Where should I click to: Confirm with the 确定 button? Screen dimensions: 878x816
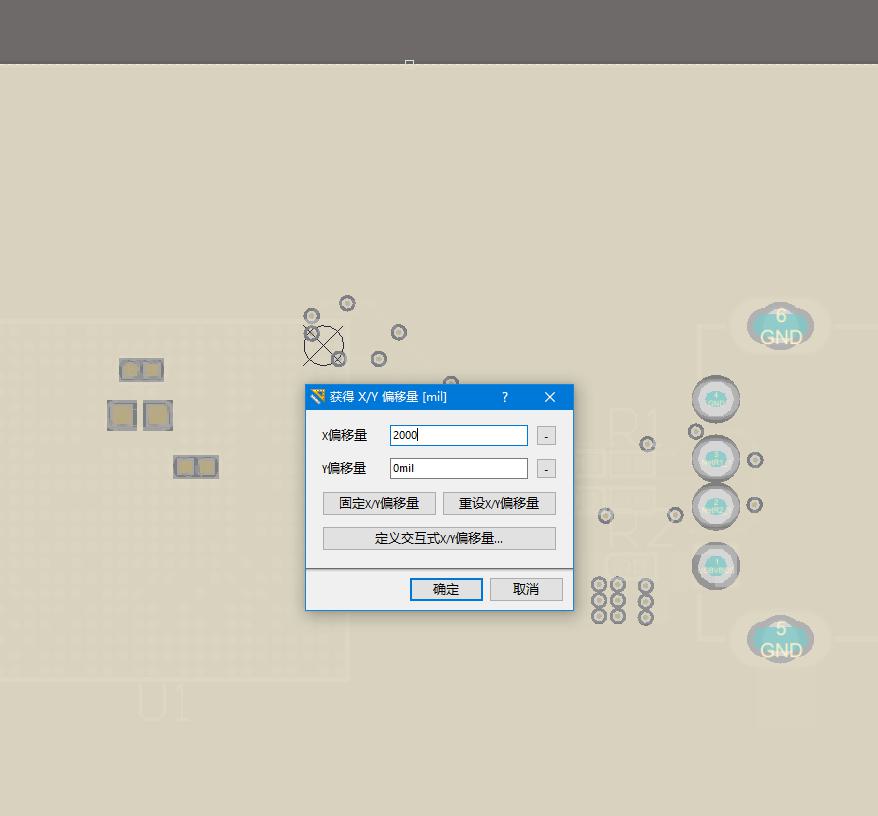click(x=446, y=589)
